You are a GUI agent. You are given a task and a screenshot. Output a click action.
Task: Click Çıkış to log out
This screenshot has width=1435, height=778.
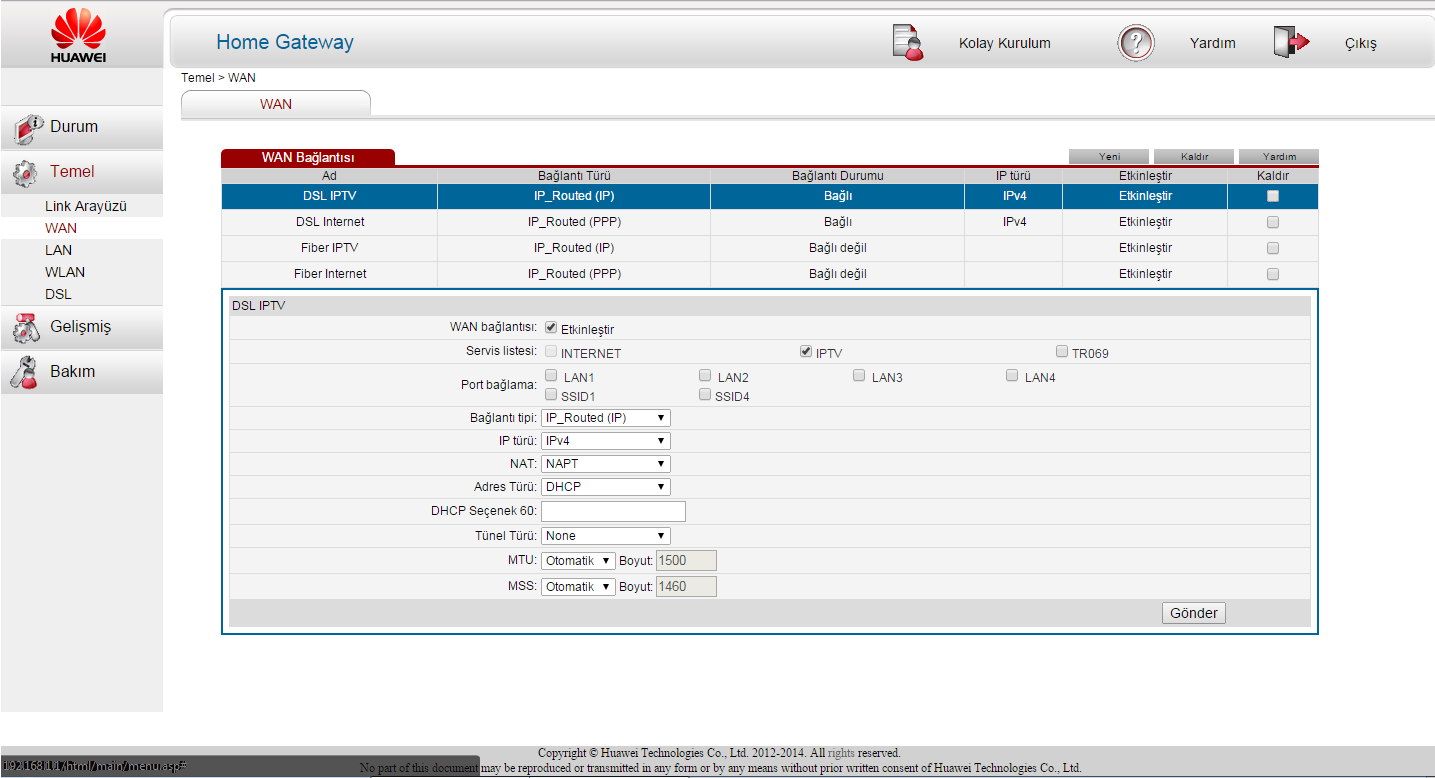(x=1361, y=44)
